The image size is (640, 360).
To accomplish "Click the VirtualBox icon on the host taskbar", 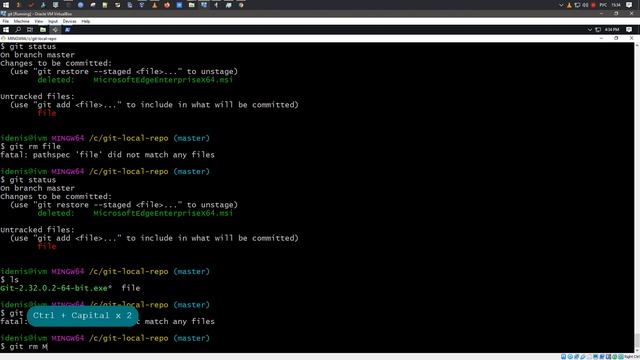I will click(x=204, y=5).
